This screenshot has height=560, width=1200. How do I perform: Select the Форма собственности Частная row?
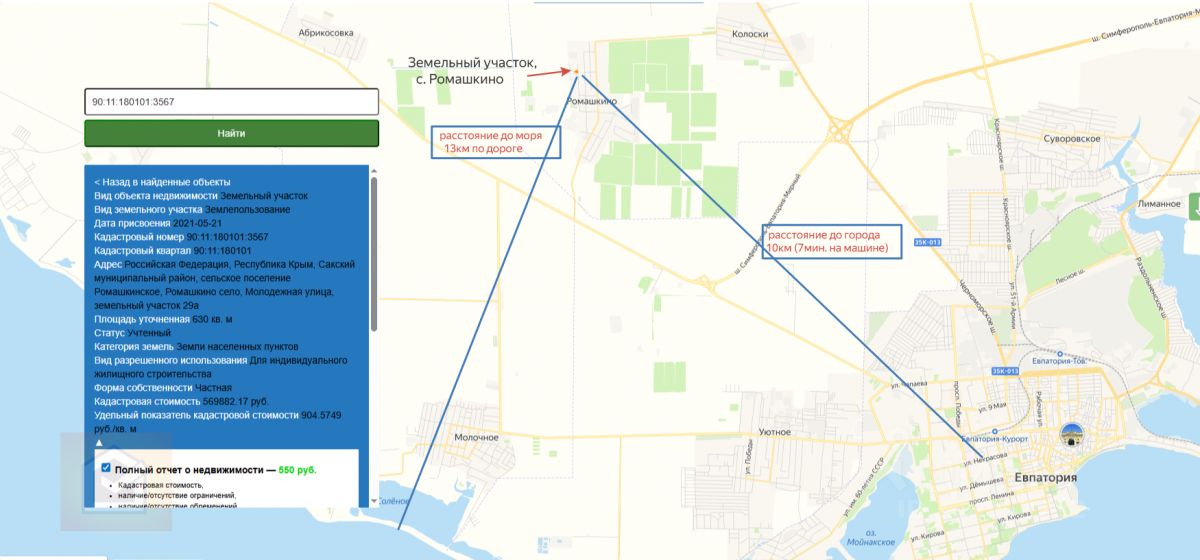click(x=163, y=387)
